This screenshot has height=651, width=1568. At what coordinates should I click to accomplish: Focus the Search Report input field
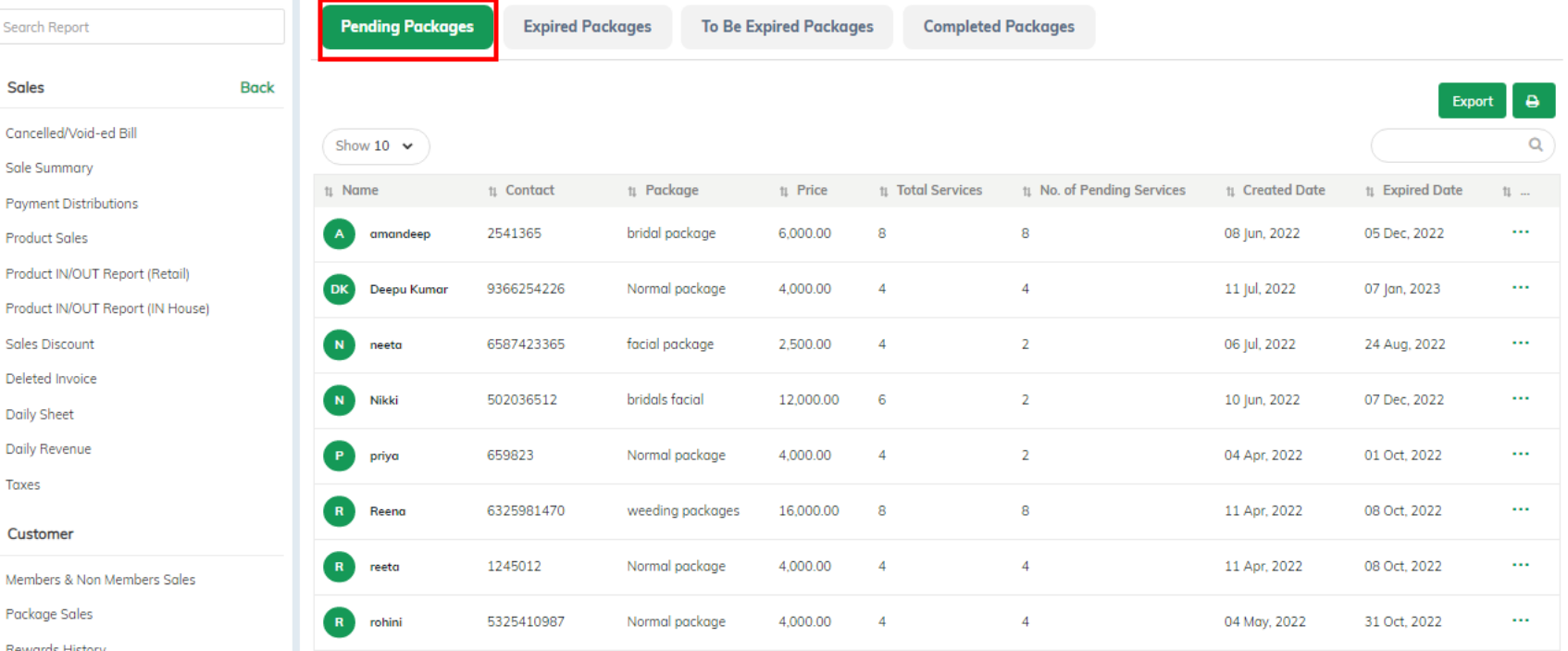(142, 27)
